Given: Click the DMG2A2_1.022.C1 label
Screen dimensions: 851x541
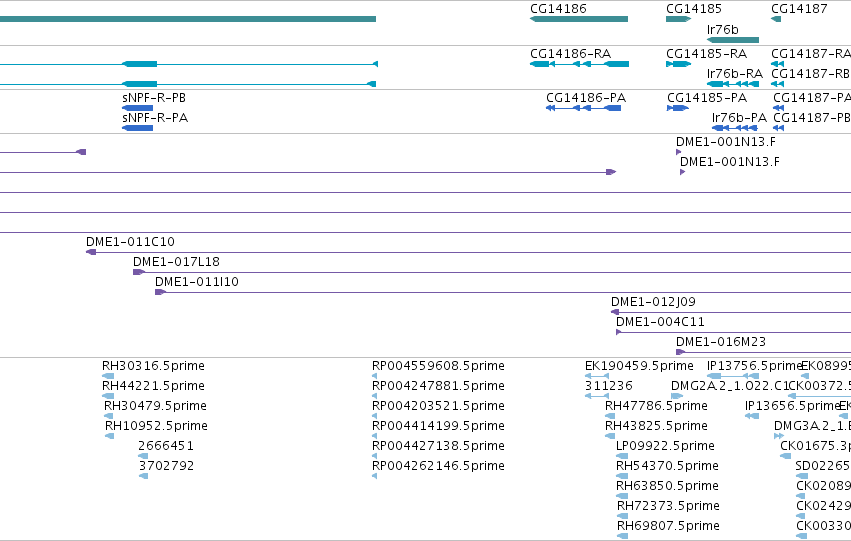Looking at the screenshot, I should click(730, 386).
